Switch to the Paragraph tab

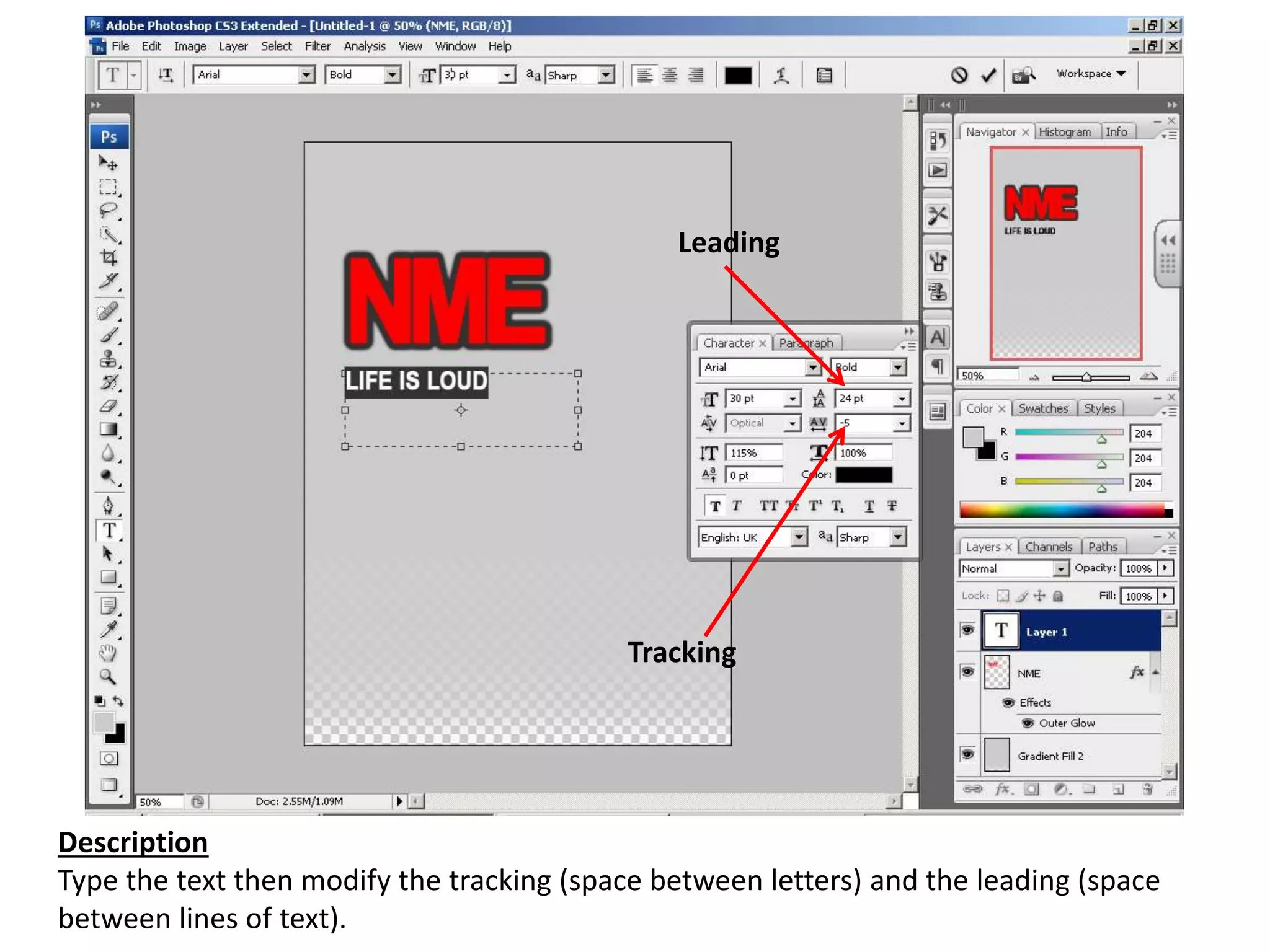pyautogui.click(x=806, y=343)
